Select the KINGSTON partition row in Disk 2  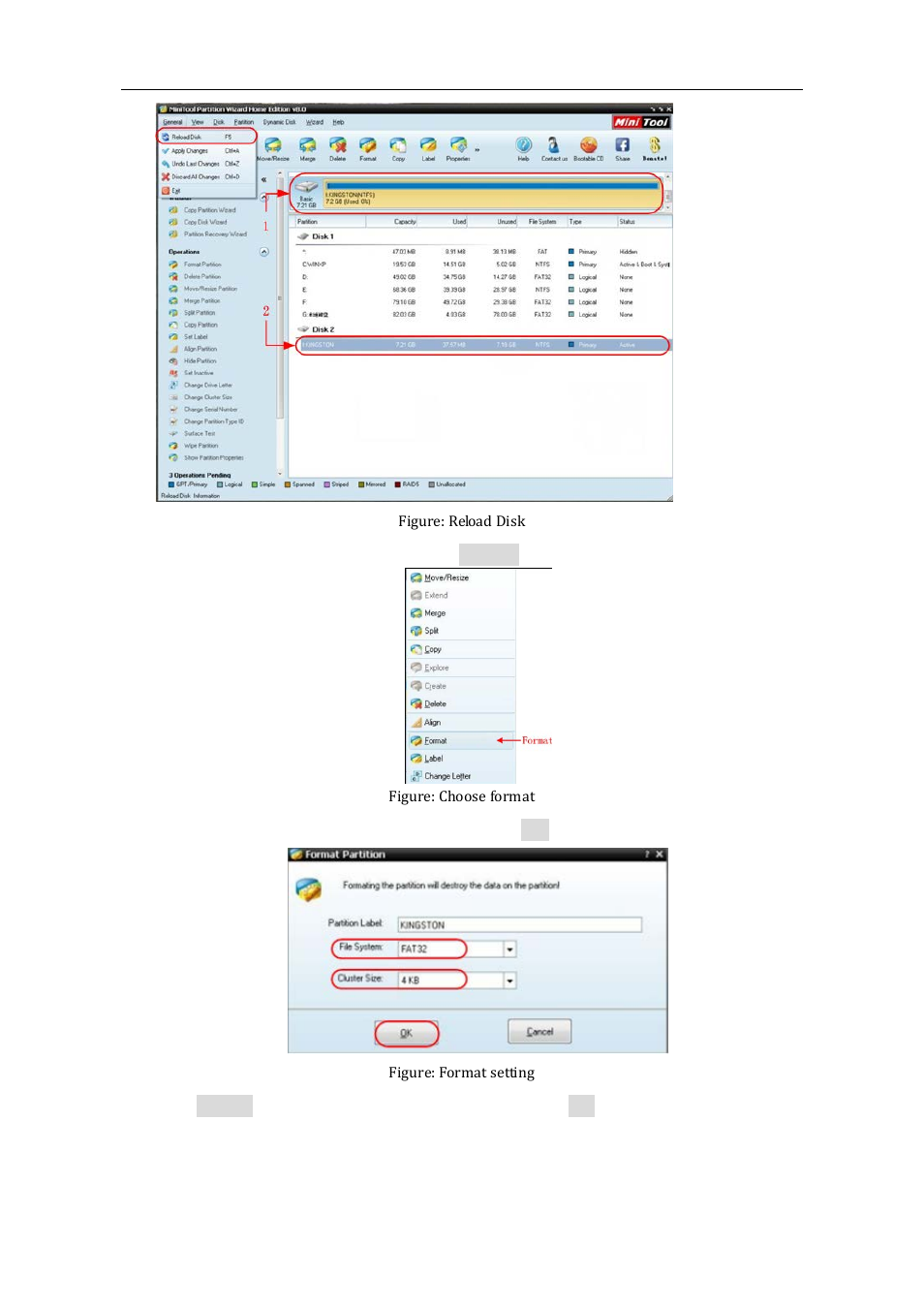482,345
